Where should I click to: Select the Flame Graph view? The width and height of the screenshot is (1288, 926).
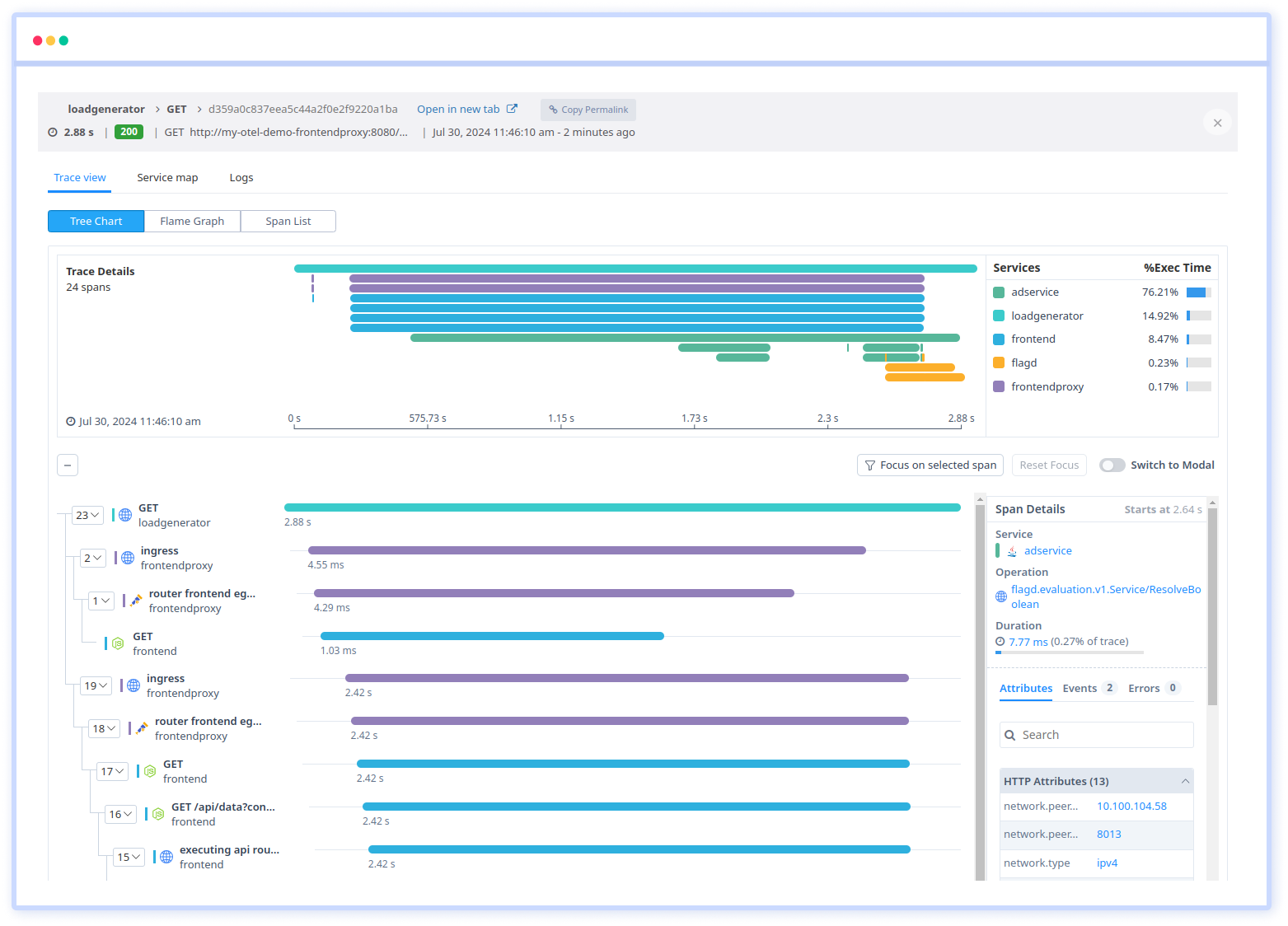pyautogui.click(x=192, y=221)
